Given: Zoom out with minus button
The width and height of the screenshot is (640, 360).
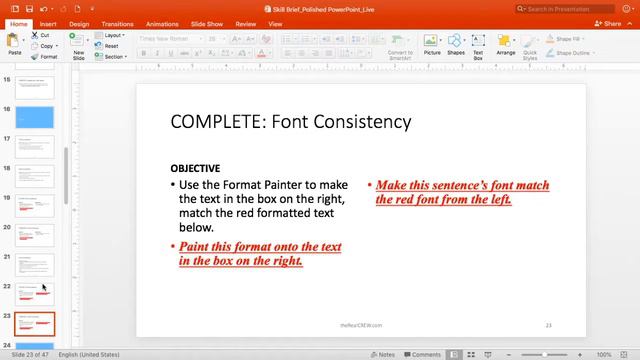Looking at the screenshot, I should 509,355.
